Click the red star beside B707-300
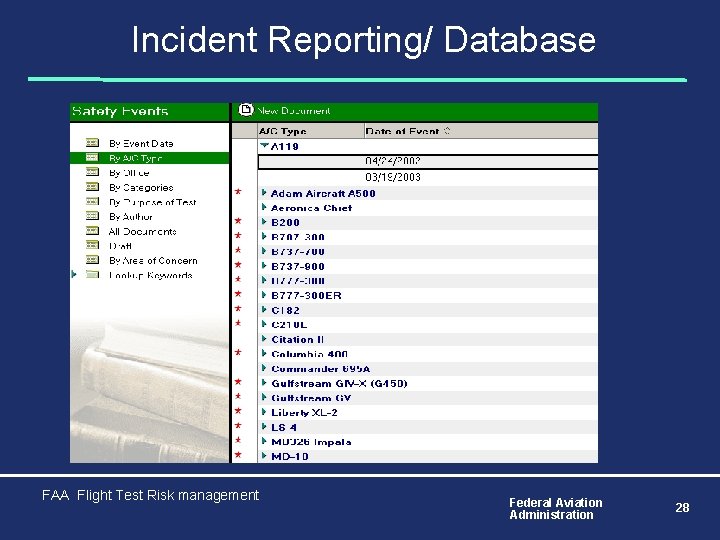 click(238, 236)
